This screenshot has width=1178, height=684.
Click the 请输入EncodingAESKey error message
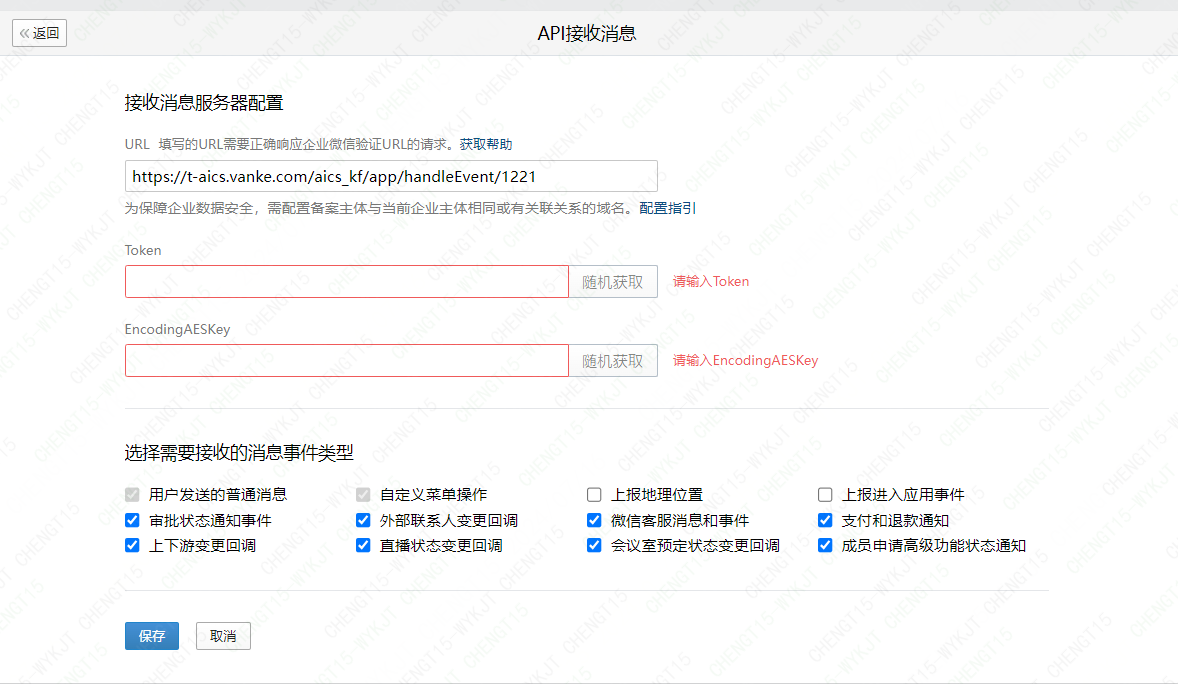(x=745, y=360)
